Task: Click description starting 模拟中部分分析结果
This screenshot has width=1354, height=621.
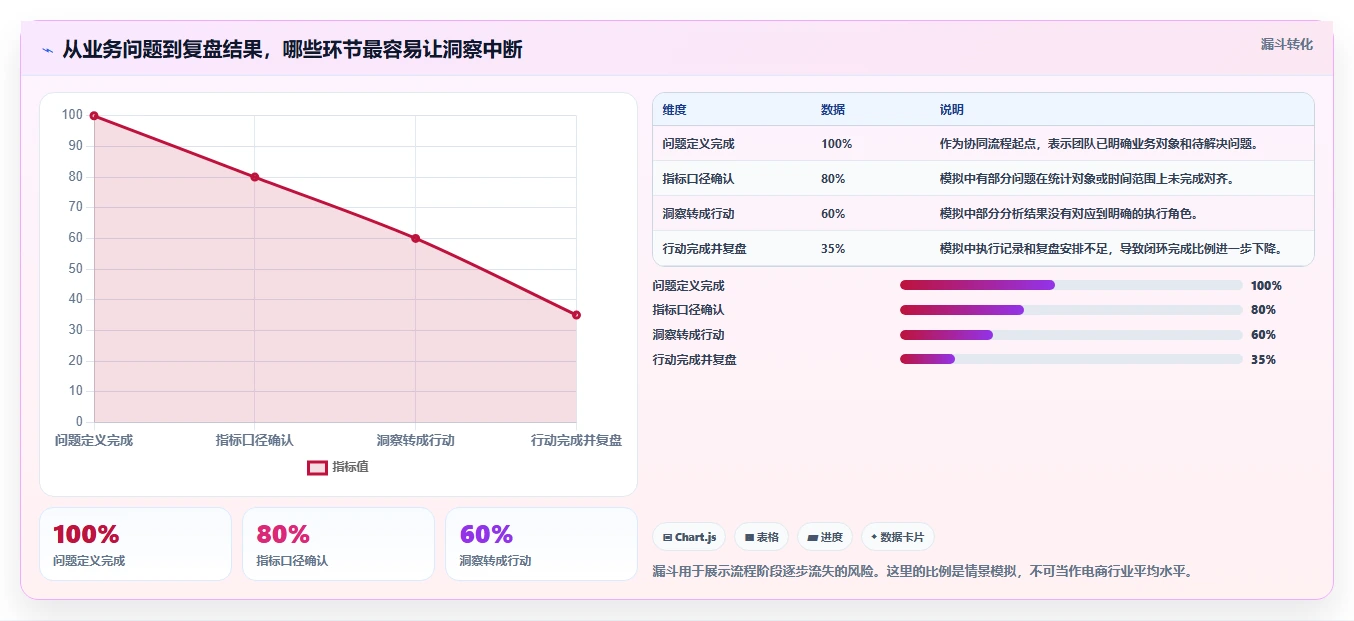Action: pyautogui.click(x=1069, y=214)
